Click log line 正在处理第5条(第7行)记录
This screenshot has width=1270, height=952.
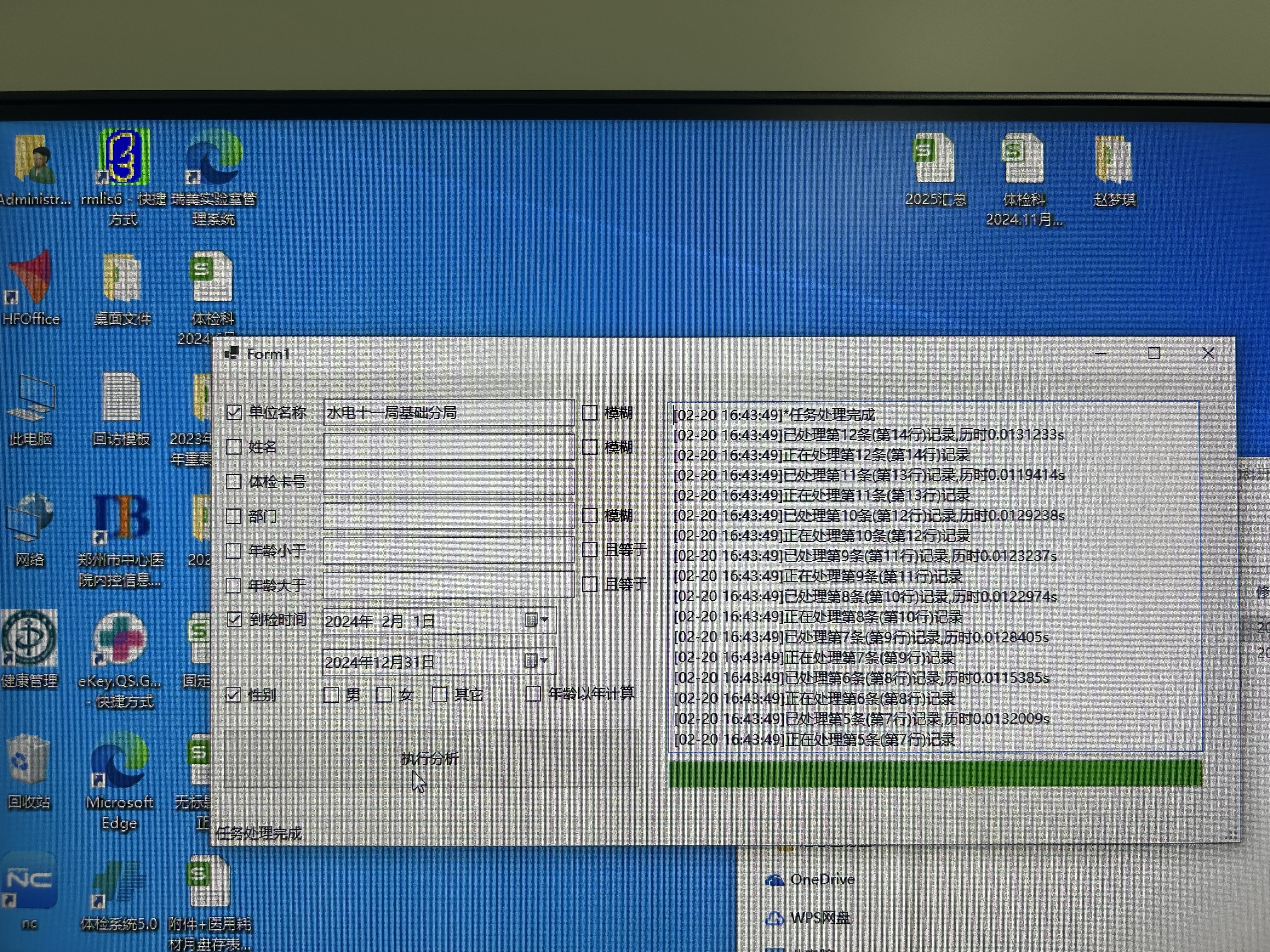[x=814, y=739]
